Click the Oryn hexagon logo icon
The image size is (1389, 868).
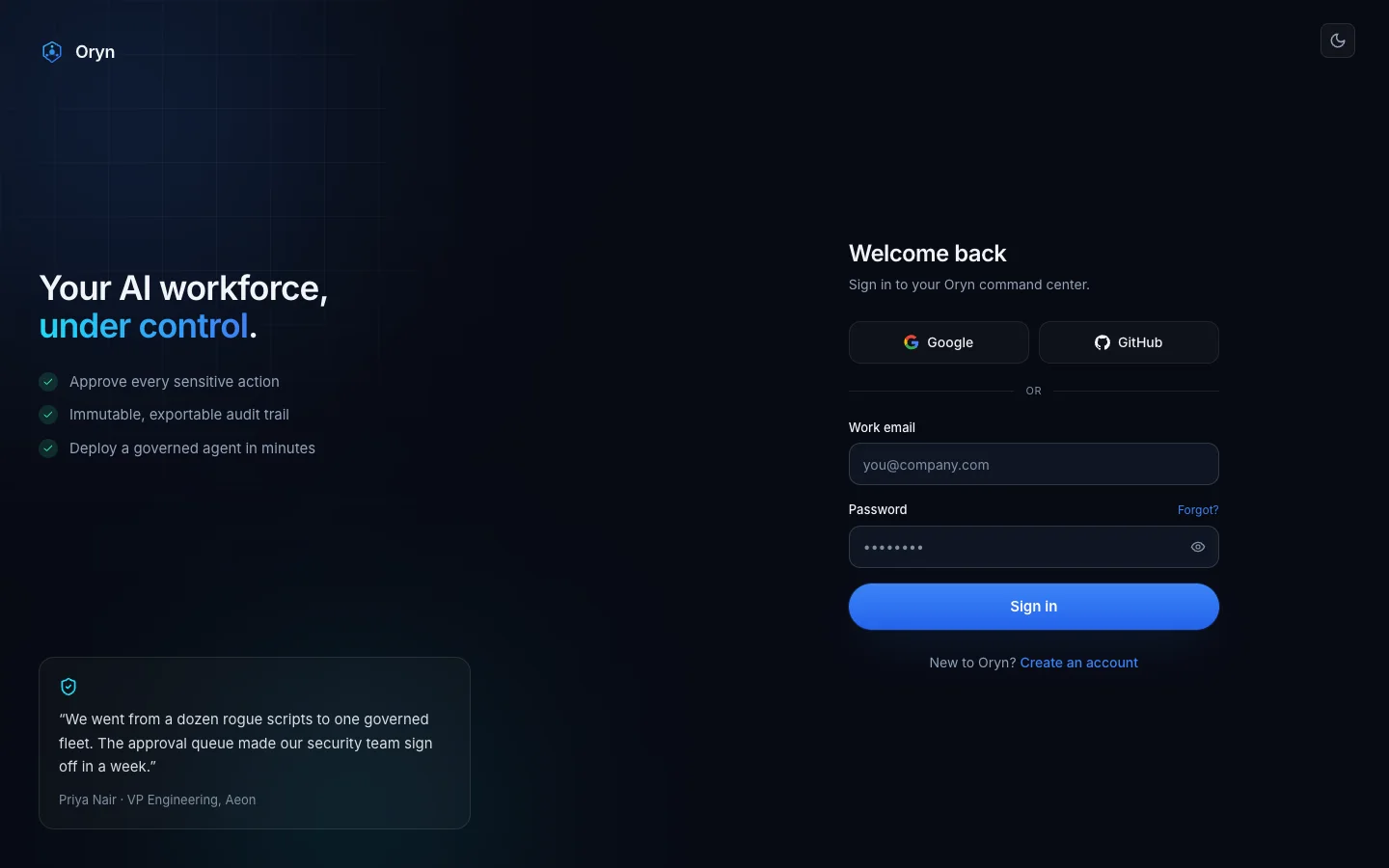(x=52, y=52)
